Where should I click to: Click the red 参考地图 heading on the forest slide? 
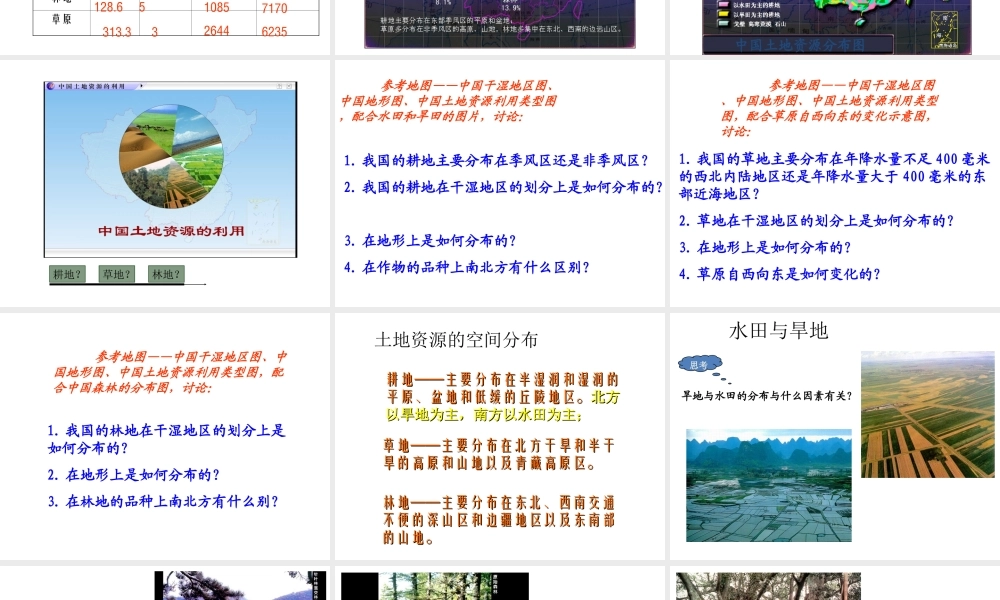click(170, 372)
